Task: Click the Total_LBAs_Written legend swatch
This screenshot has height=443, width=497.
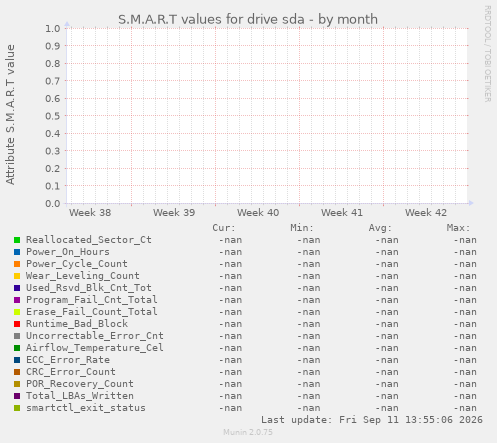Action: pos(17,396)
